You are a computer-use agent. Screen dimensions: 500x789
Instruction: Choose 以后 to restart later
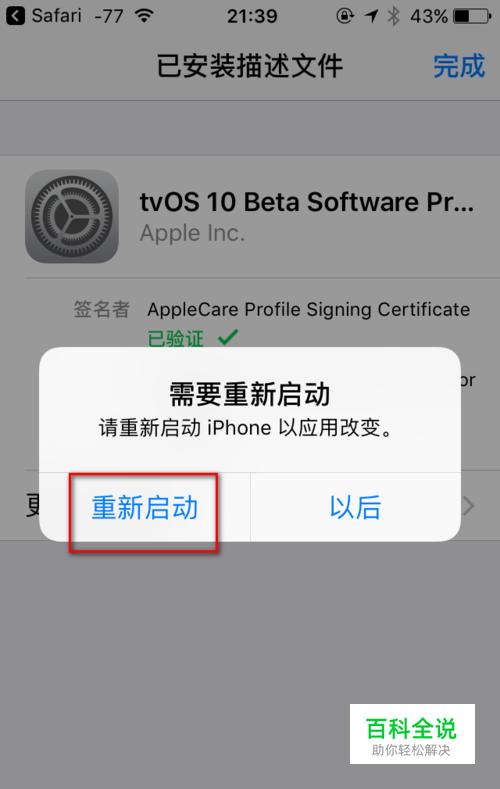tap(356, 507)
